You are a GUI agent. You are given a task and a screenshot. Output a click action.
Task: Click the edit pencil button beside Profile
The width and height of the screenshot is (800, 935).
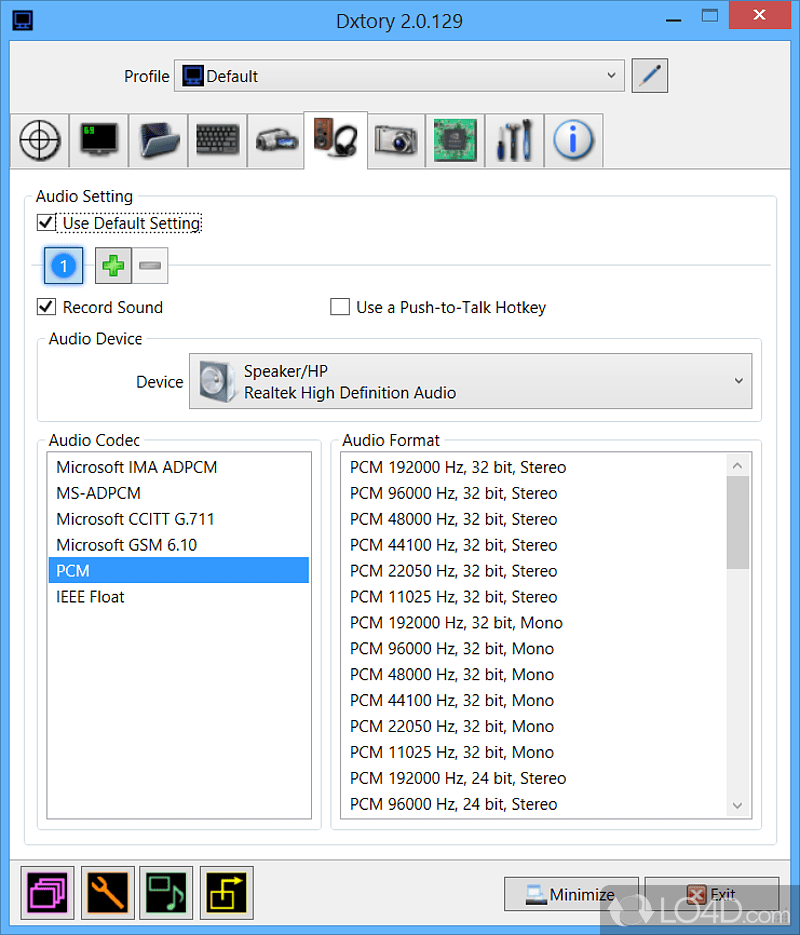coord(649,75)
